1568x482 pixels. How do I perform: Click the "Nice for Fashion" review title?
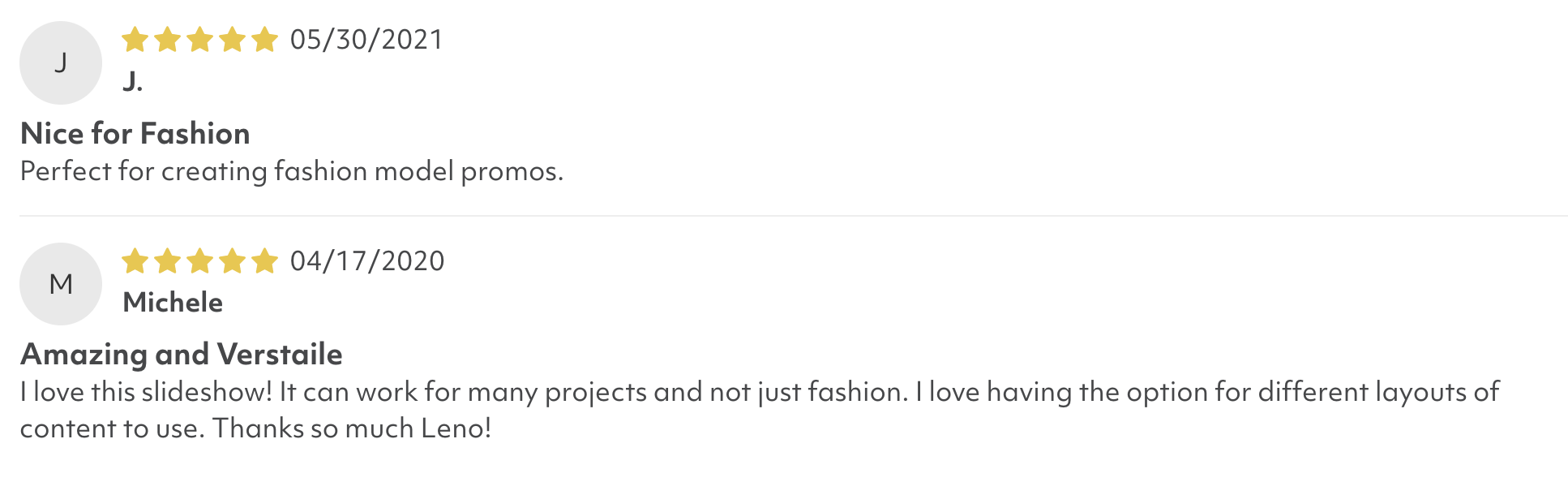pos(135,134)
